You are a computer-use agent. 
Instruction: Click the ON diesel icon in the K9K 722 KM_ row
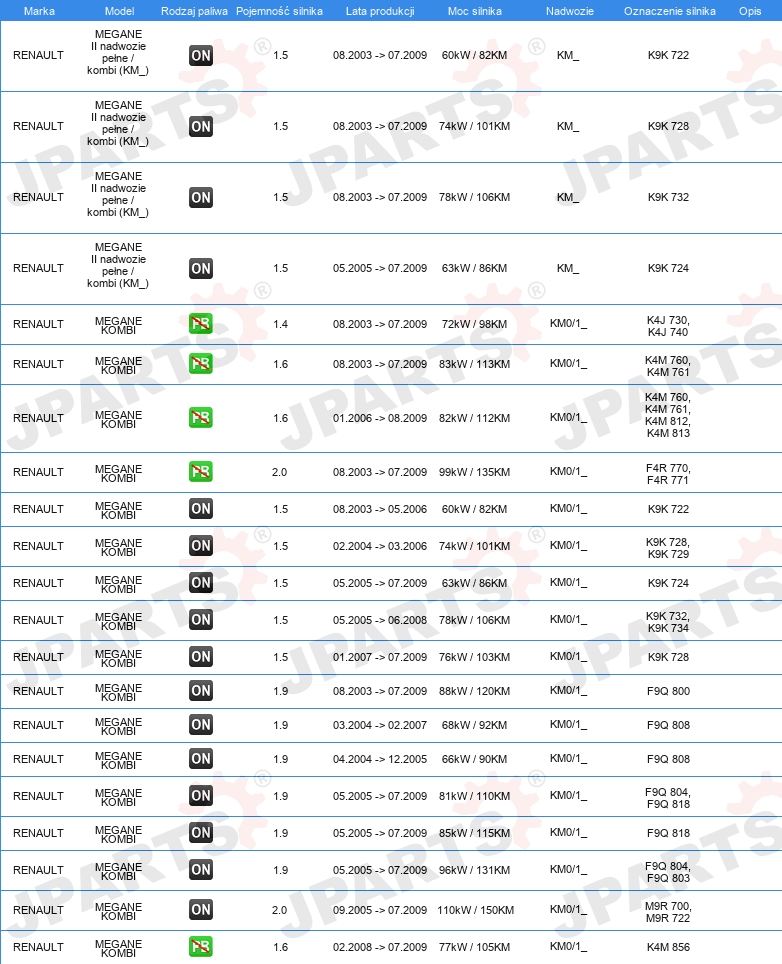pos(200,55)
